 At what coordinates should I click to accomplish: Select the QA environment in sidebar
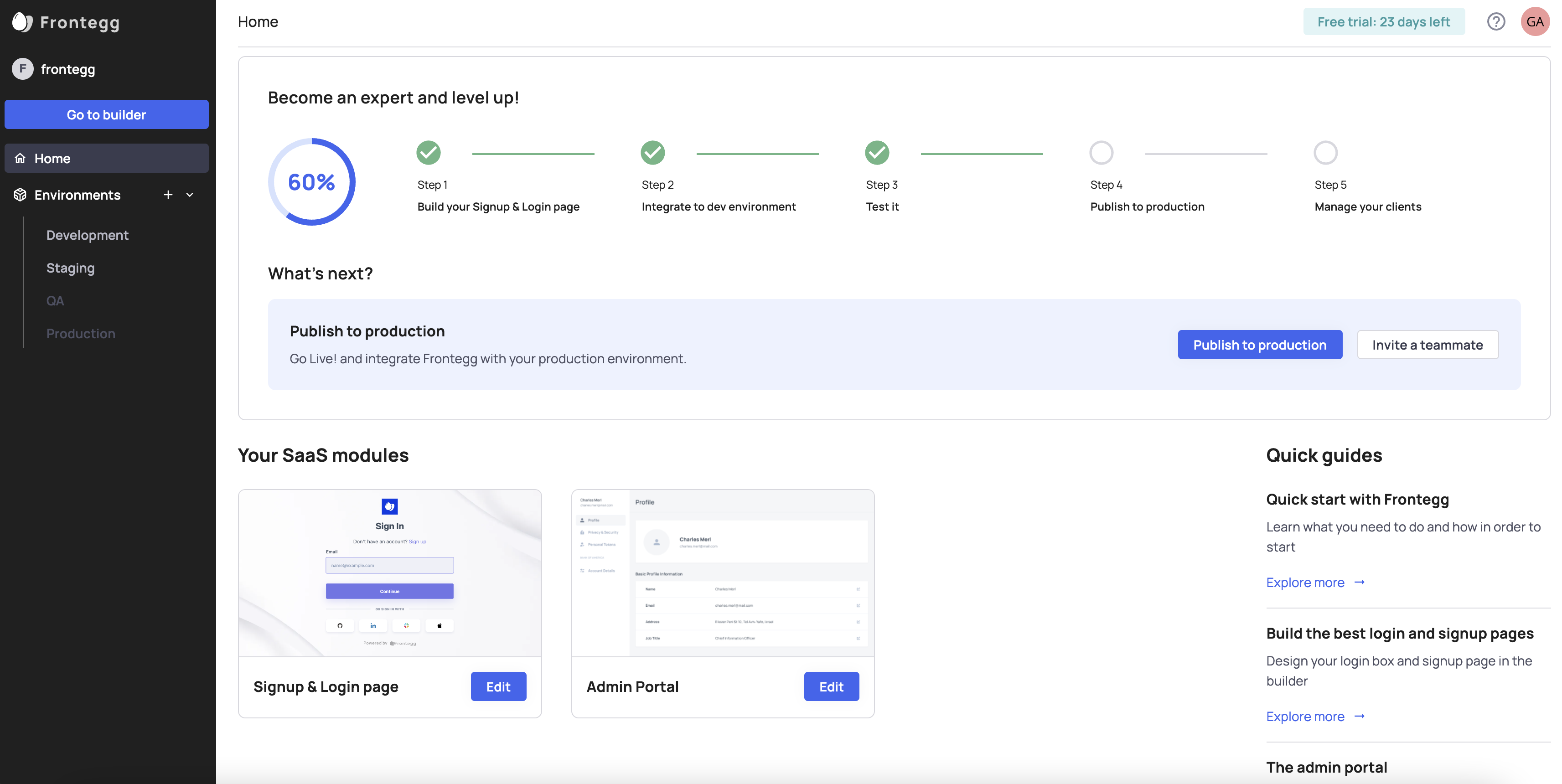pos(55,301)
